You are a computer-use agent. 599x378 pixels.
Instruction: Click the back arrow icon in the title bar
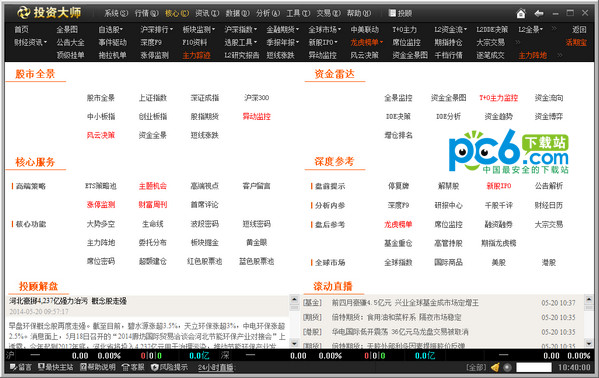(x=539, y=14)
